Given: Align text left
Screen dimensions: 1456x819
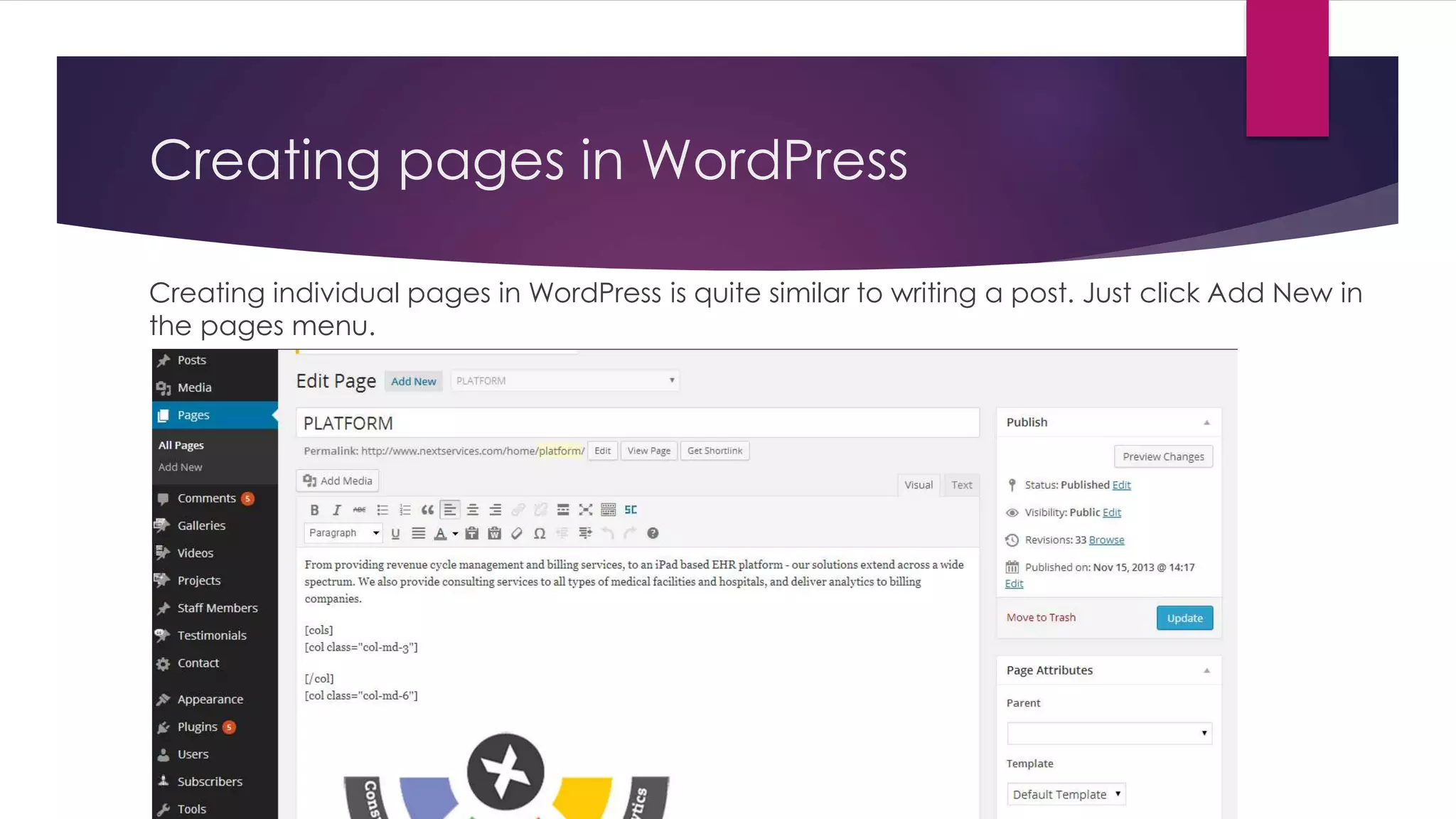Looking at the screenshot, I should click(450, 510).
